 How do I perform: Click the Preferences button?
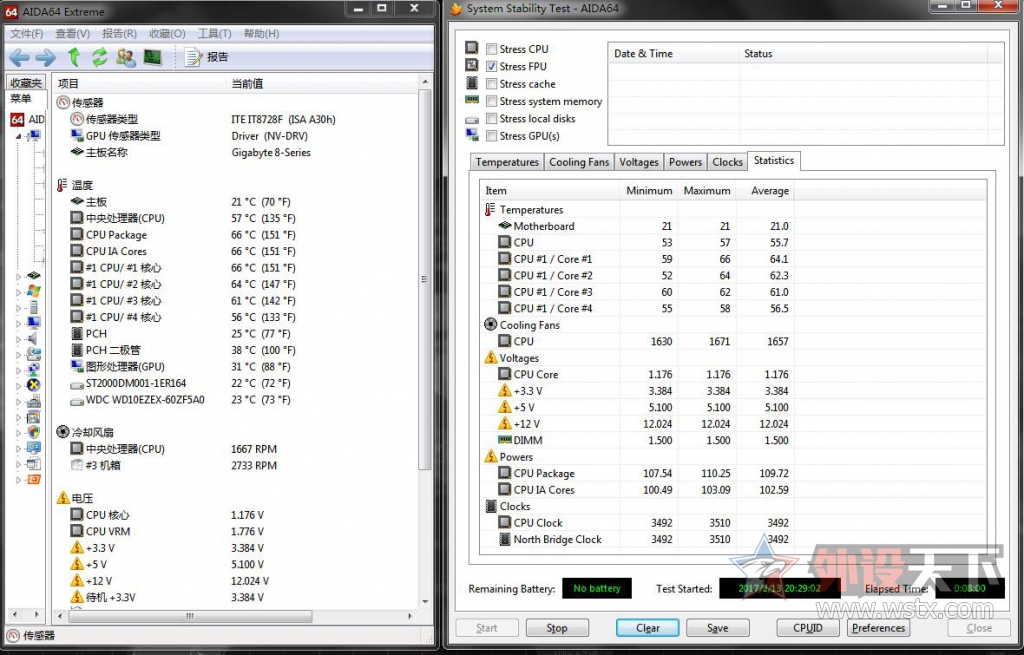pyautogui.click(x=878, y=628)
